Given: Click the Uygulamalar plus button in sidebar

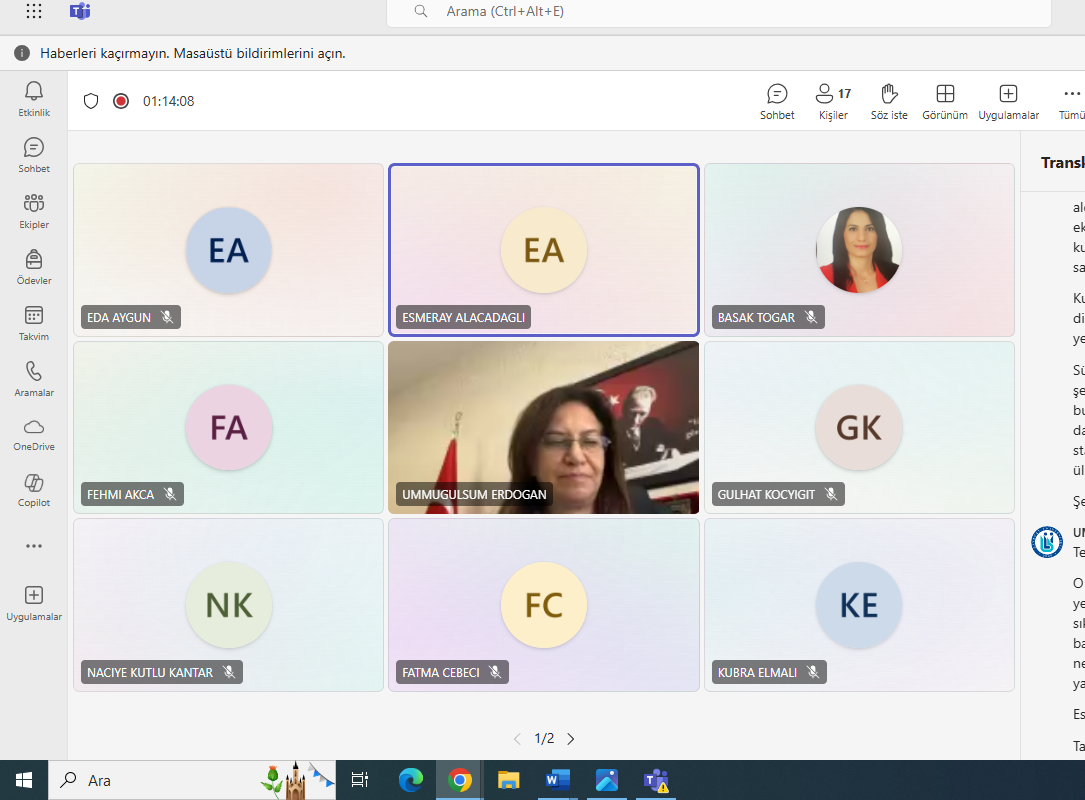Looking at the screenshot, I should point(34,602).
